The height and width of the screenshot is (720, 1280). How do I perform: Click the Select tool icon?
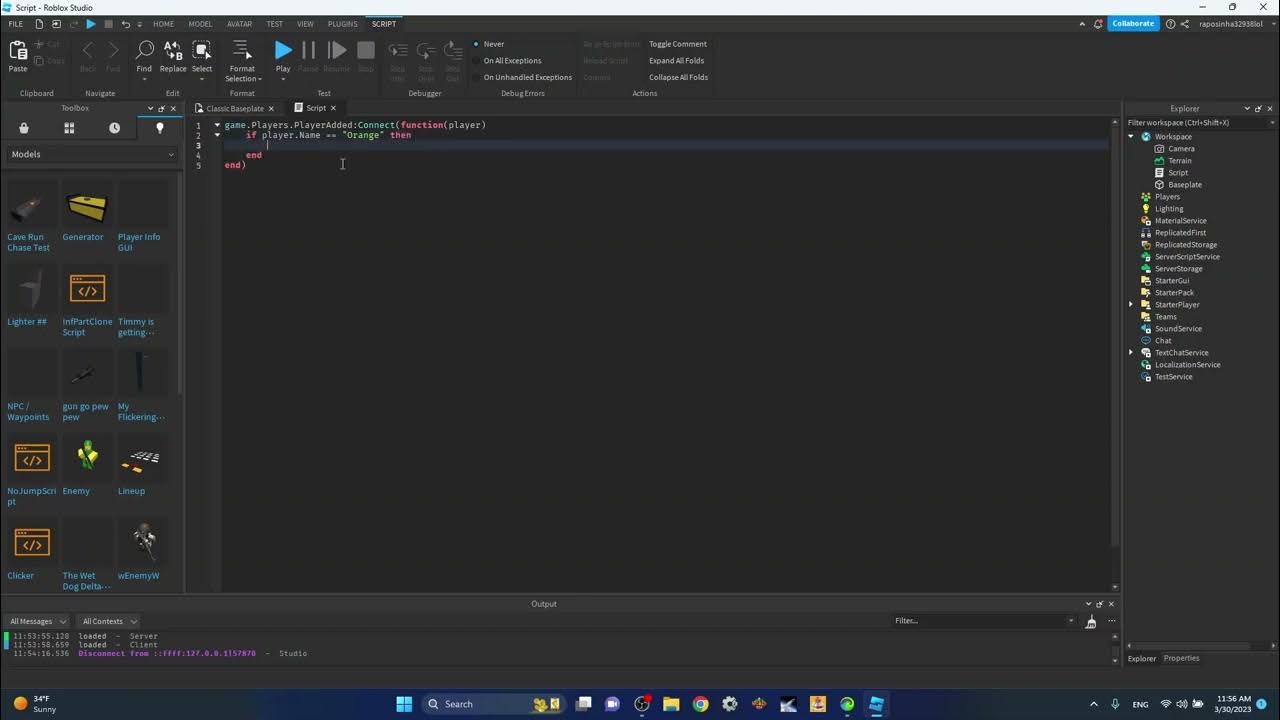click(202, 51)
